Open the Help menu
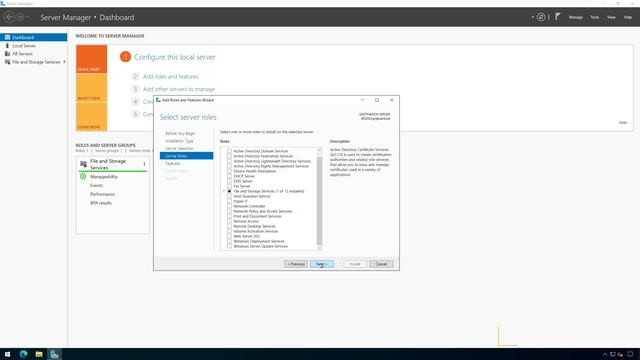Viewport: 640px width, 360px height. click(628, 17)
